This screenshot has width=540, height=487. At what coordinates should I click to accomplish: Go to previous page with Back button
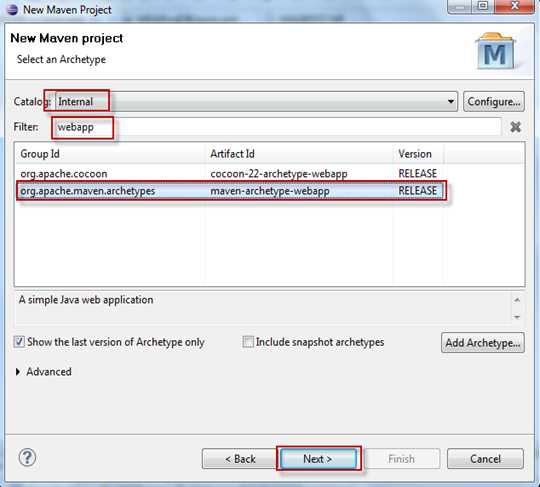[240, 459]
